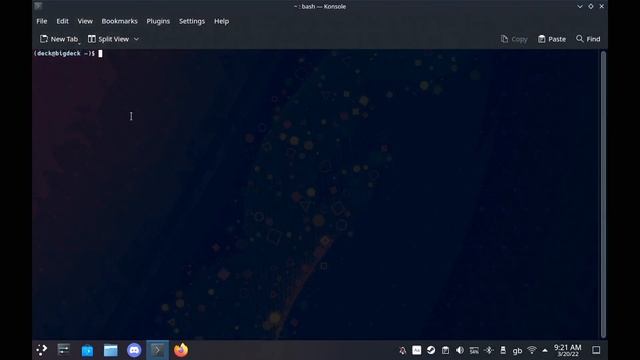The height and width of the screenshot is (360, 640).
Task: Open the Bluetooth tray icon
Action: coord(489,350)
